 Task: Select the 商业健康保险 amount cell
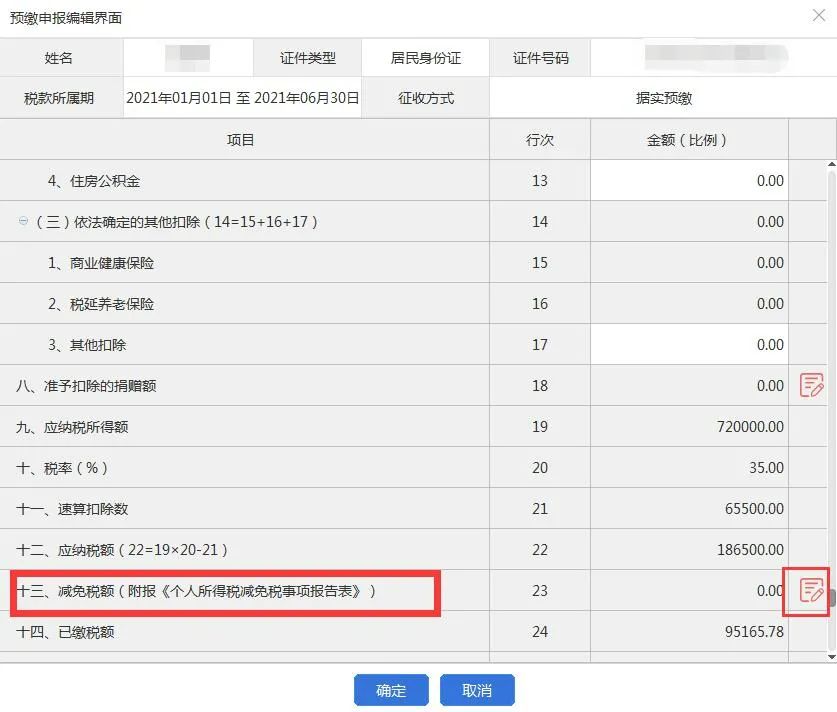(690, 262)
